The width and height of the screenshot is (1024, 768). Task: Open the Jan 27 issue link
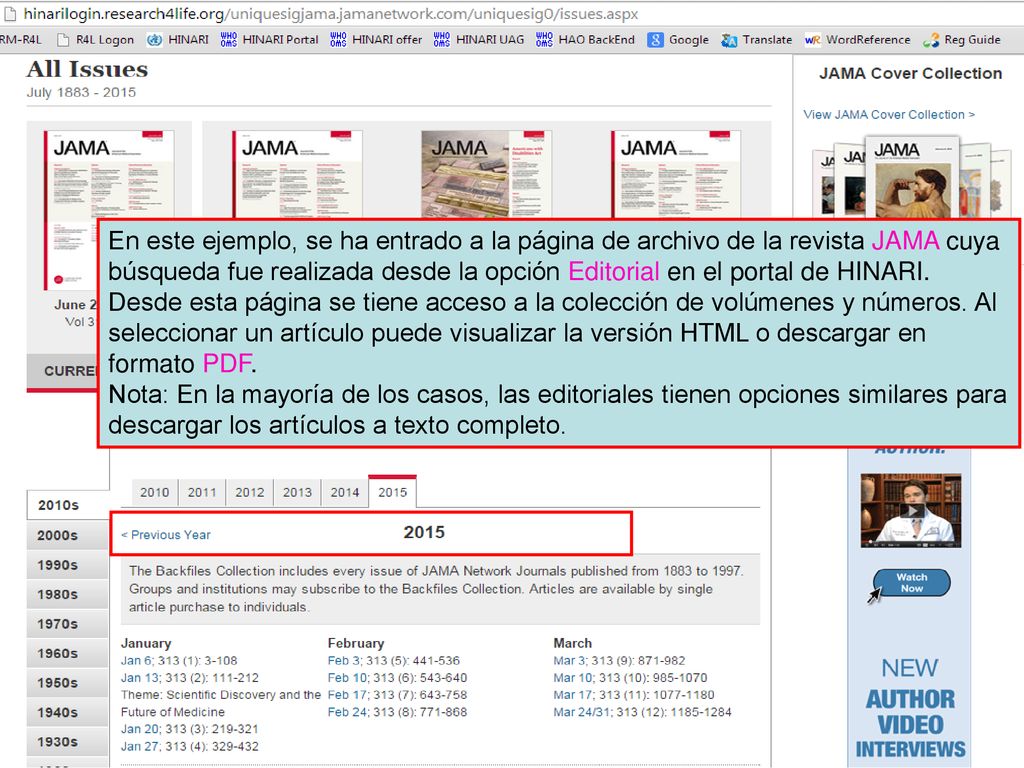tap(140, 746)
